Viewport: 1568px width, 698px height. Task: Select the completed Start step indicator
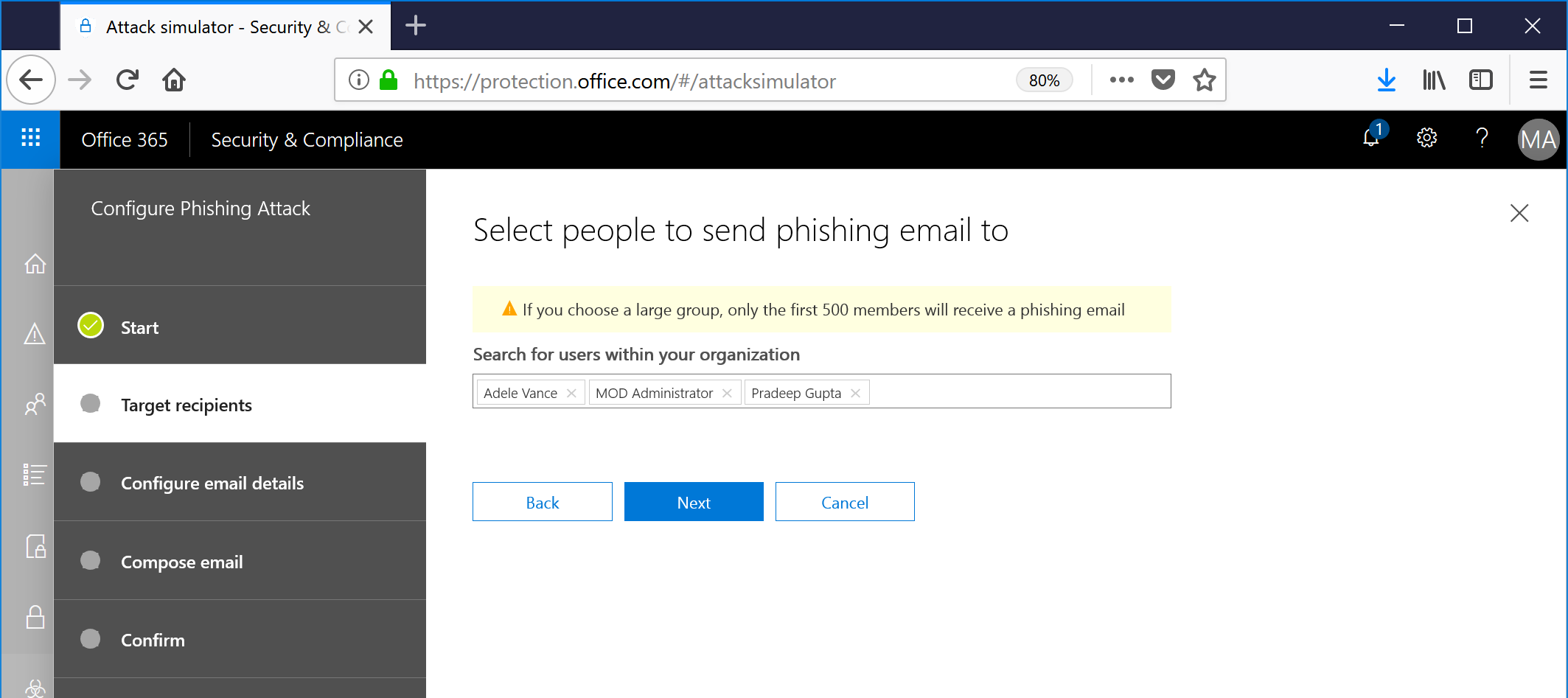(90, 324)
